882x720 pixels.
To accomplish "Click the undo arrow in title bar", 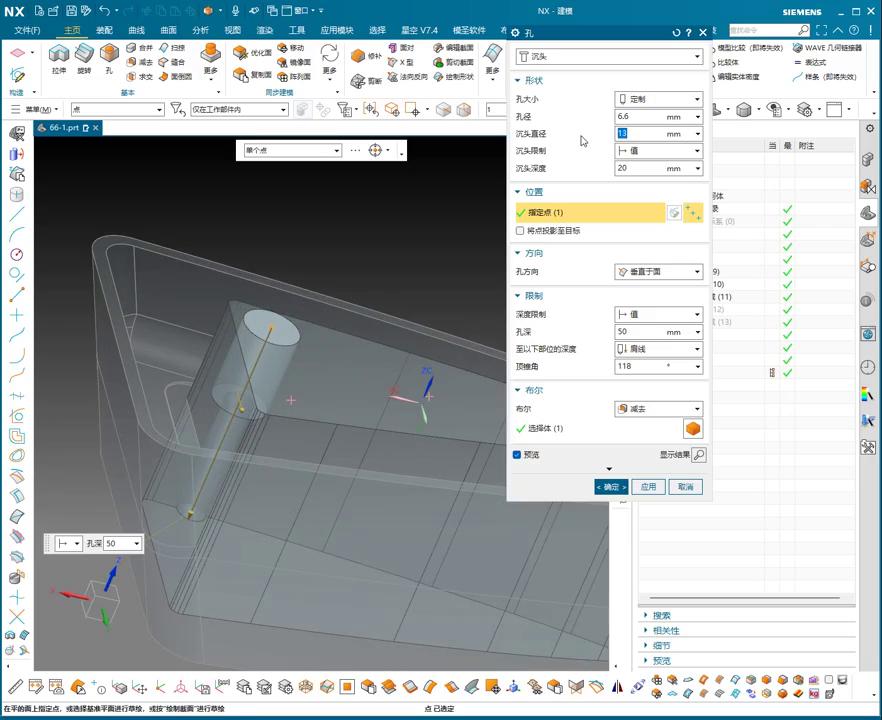I will (x=104, y=10).
